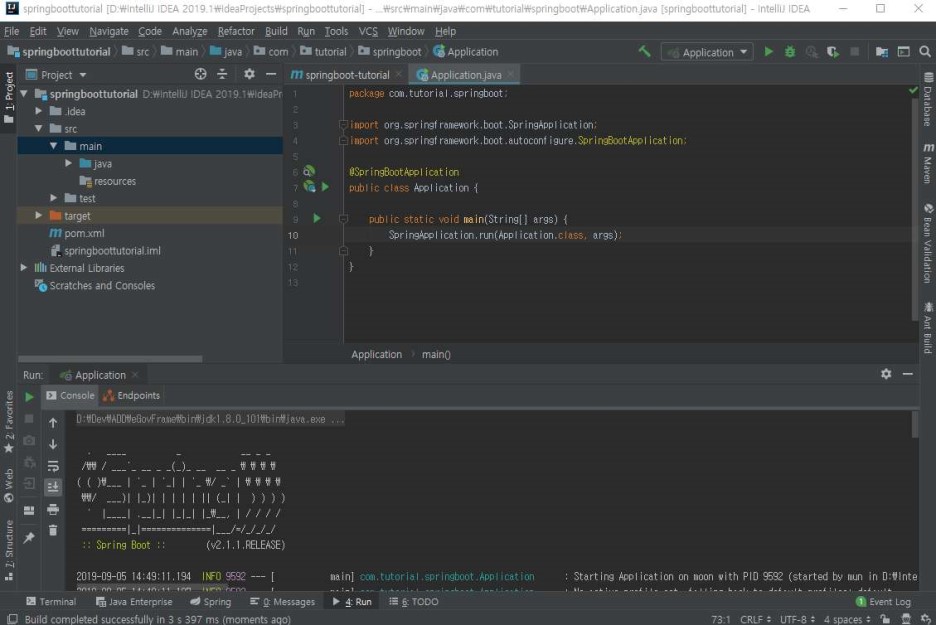Click the 4 spaces indent setting
Viewport: 936px width, 625px height.
pyautogui.click(x=848, y=619)
